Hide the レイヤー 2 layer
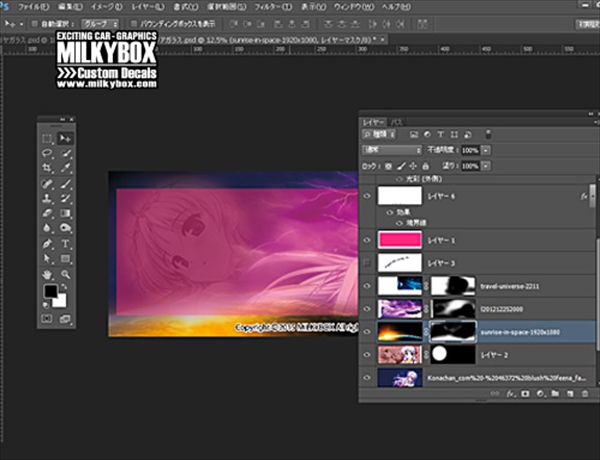This screenshot has width=600, height=460. tap(367, 355)
